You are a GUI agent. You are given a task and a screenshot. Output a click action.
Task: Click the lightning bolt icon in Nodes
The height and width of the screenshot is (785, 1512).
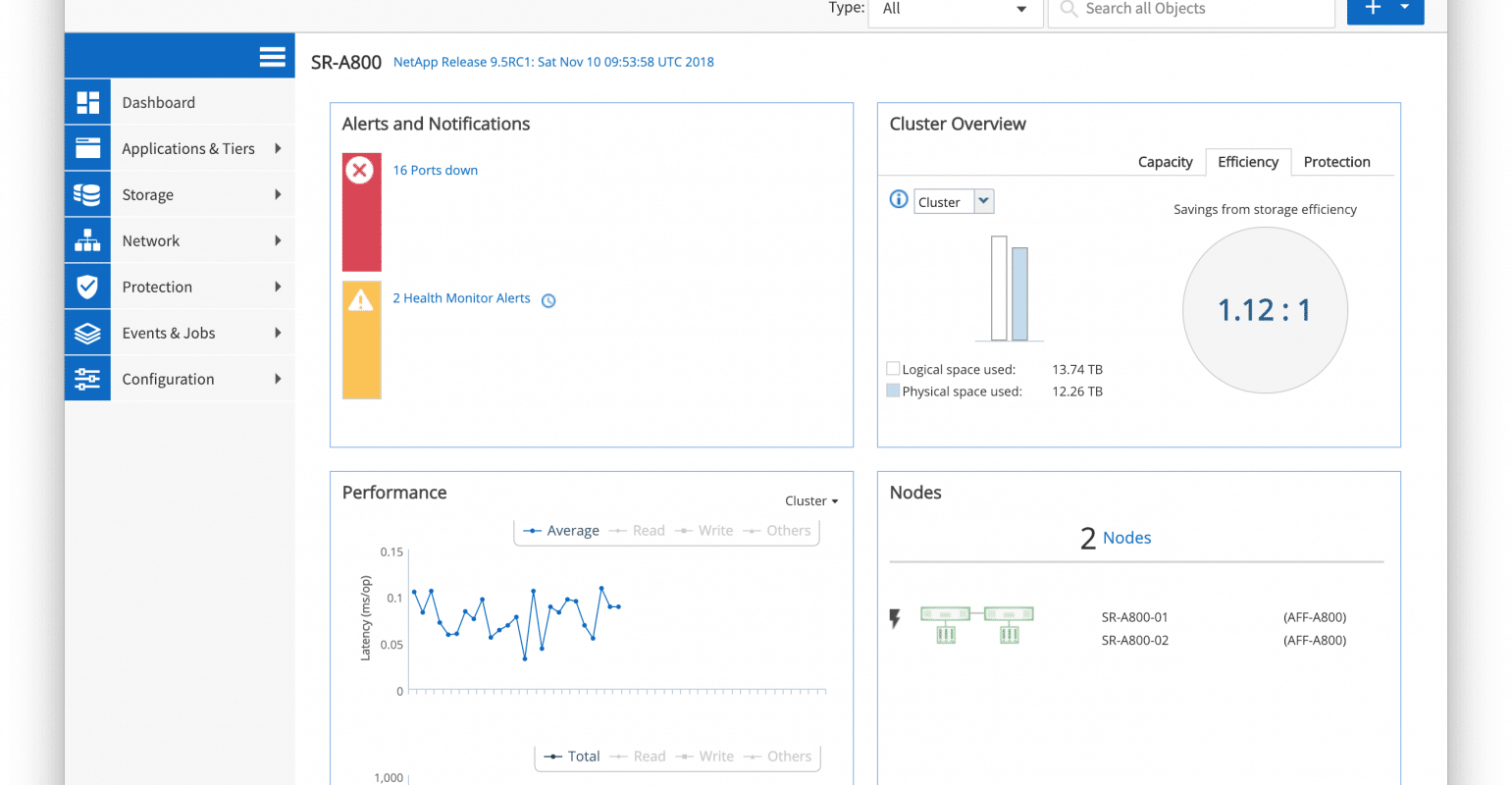point(895,619)
